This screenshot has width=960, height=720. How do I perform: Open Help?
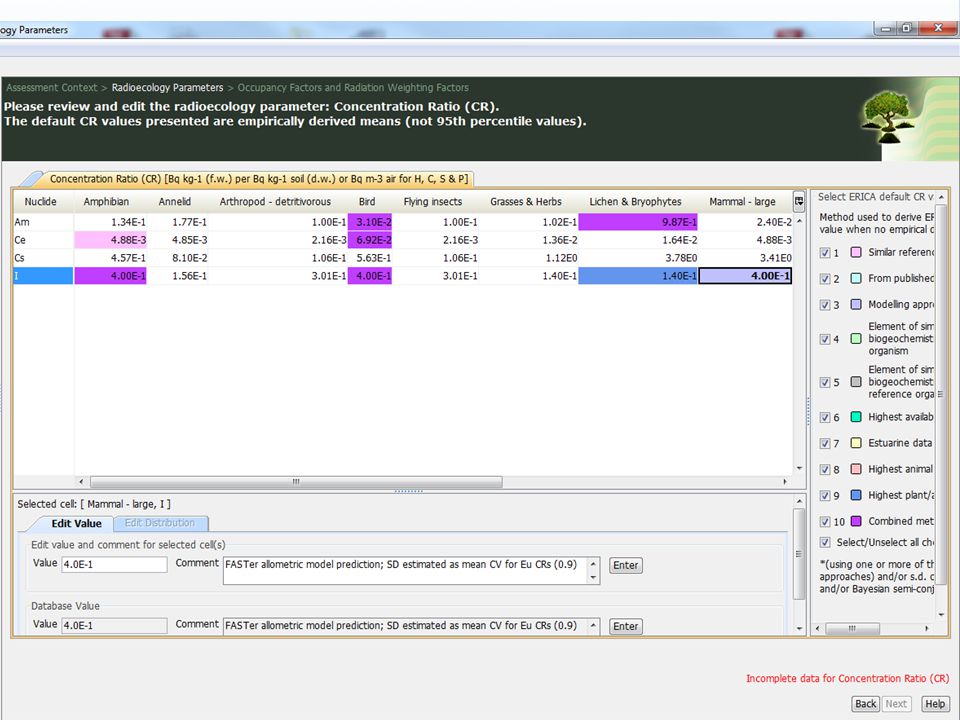(935, 704)
